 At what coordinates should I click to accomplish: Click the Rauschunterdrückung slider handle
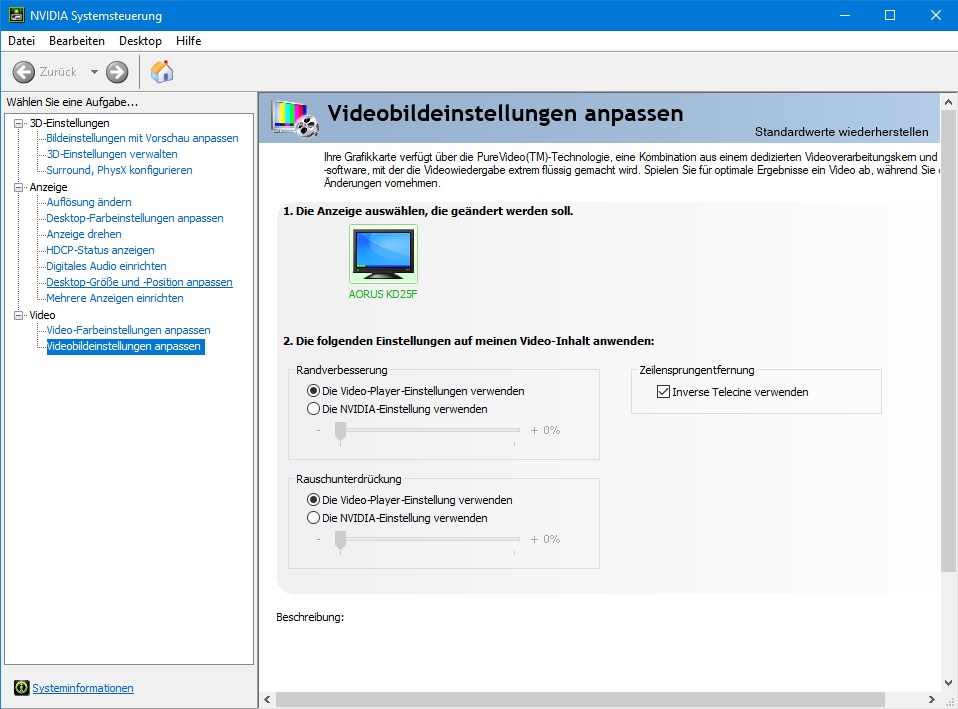point(340,540)
